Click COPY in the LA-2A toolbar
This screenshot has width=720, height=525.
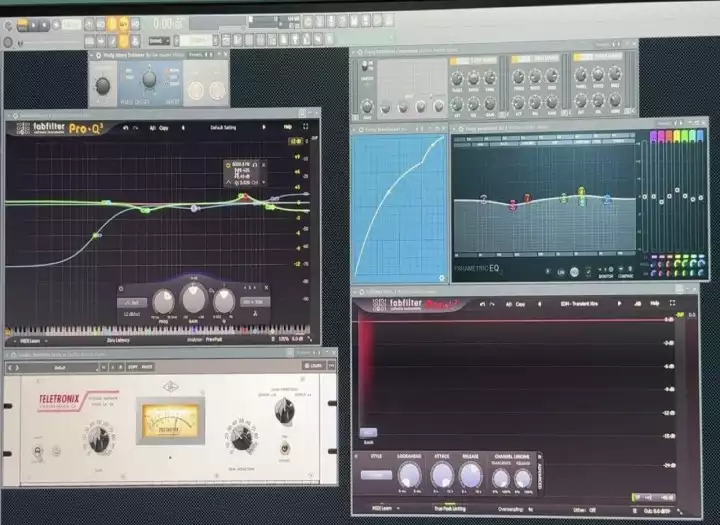[x=133, y=367]
